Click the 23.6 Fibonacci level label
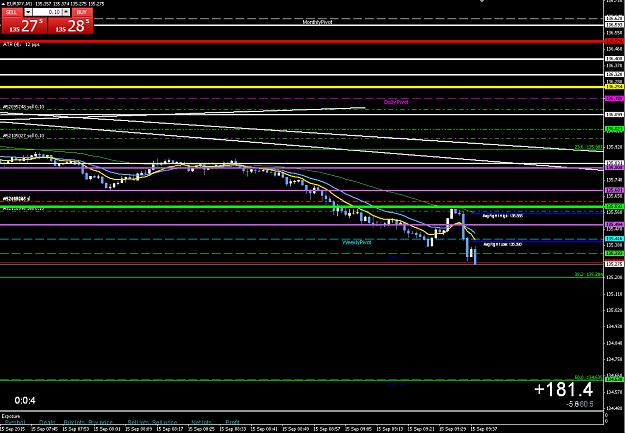 (x=588, y=147)
